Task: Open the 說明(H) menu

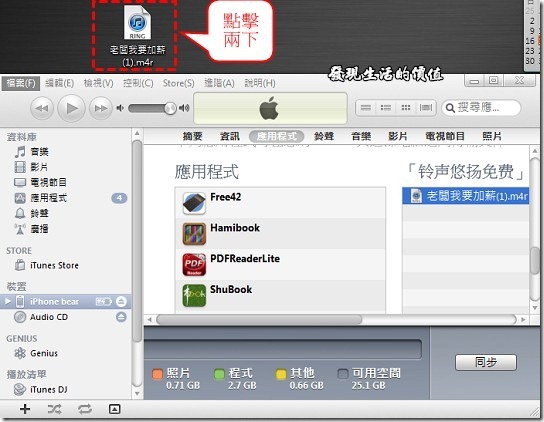Action: [x=260, y=83]
